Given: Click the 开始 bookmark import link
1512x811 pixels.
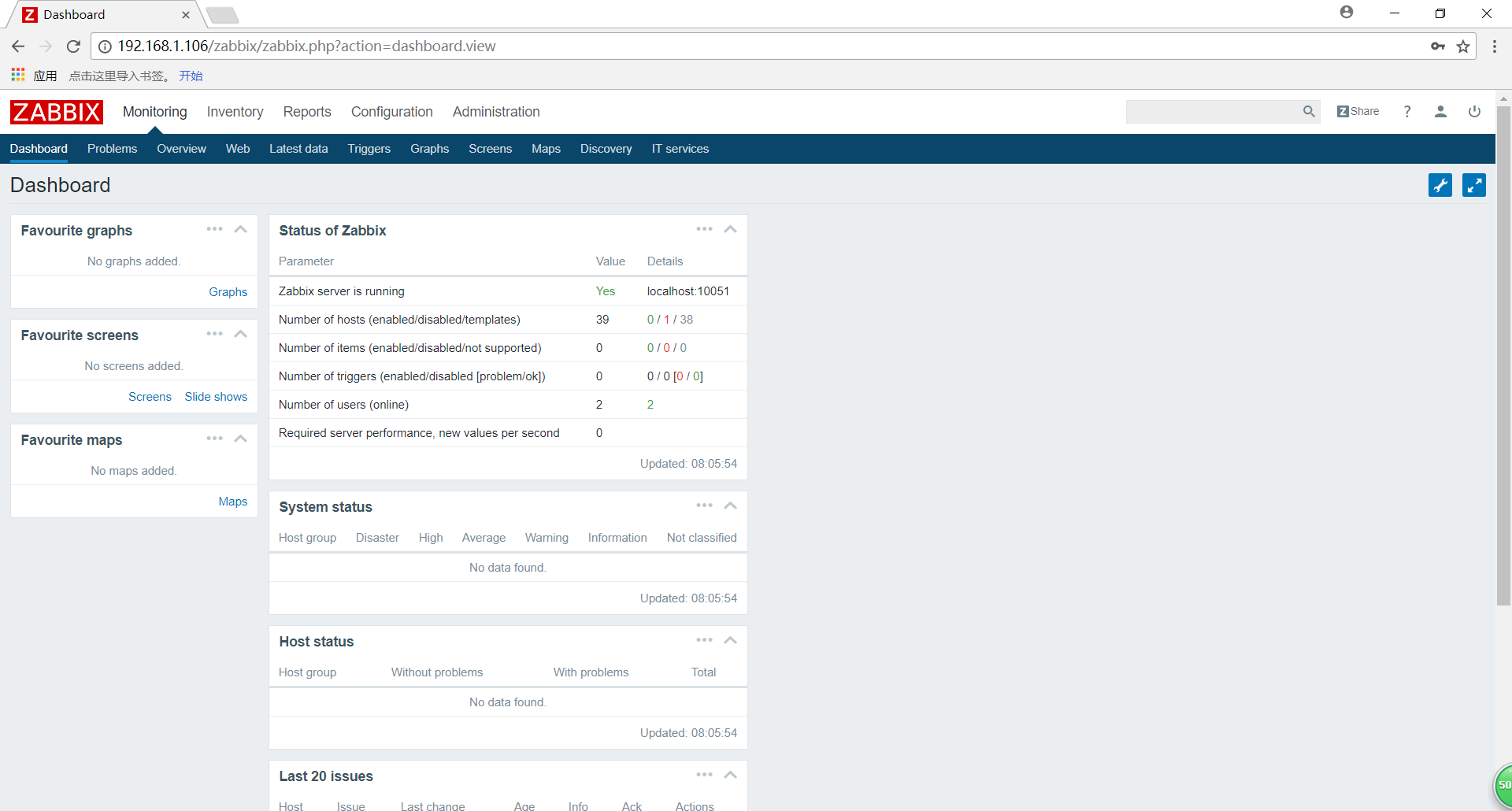Looking at the screenshot, I should click(191, 76).
